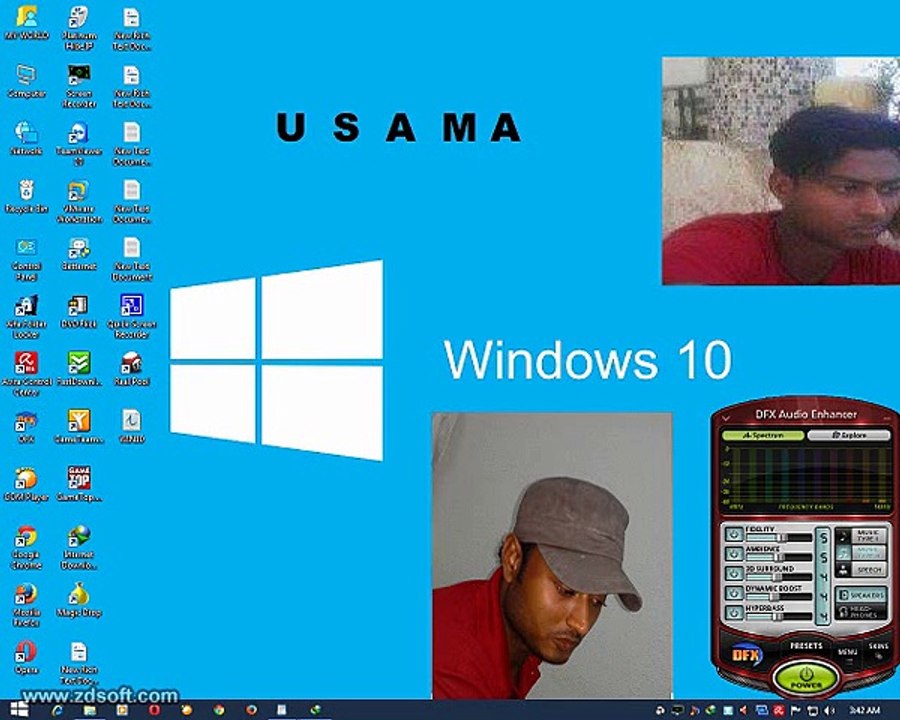
Task: Toggle Dynamic Boost power button in DFX
Action: [735, 593]
